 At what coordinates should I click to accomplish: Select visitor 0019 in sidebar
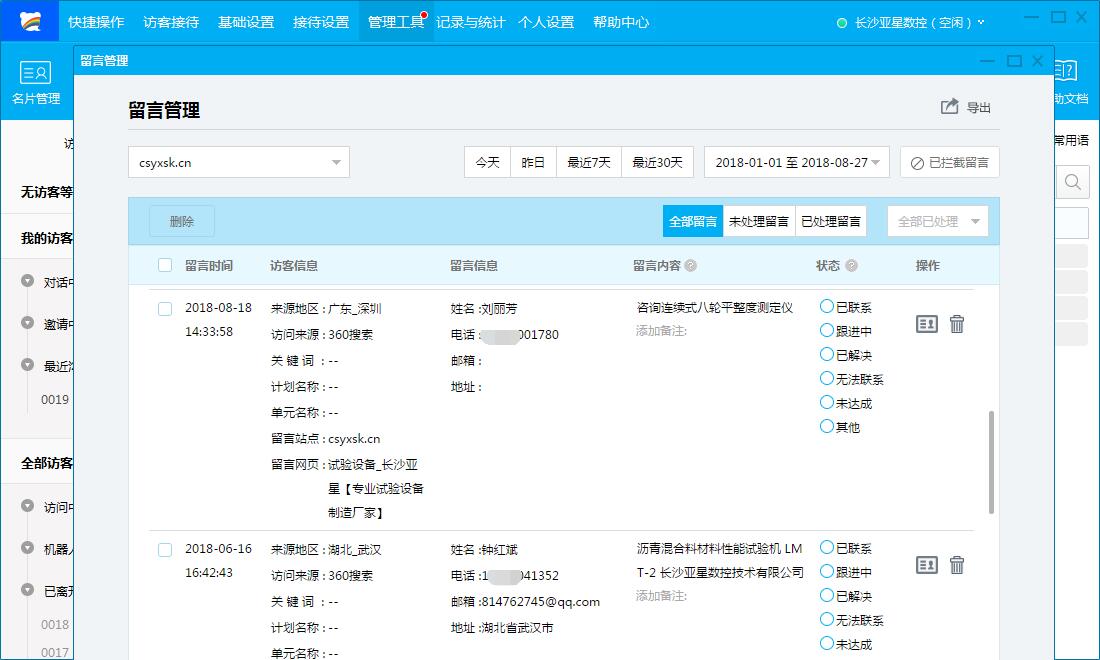pyautogui.click(x=55, y=399)
